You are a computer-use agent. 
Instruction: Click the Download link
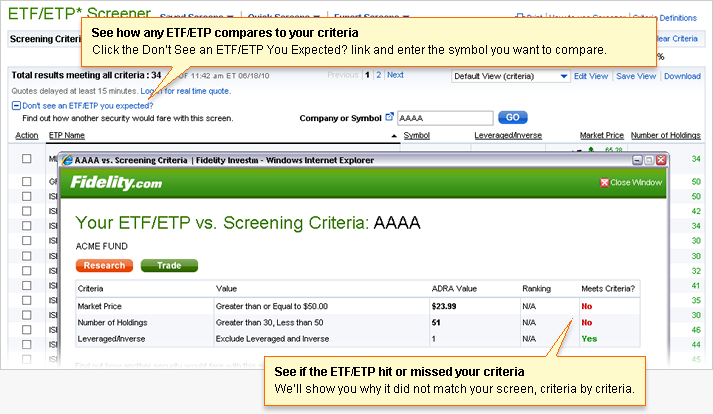682,76
